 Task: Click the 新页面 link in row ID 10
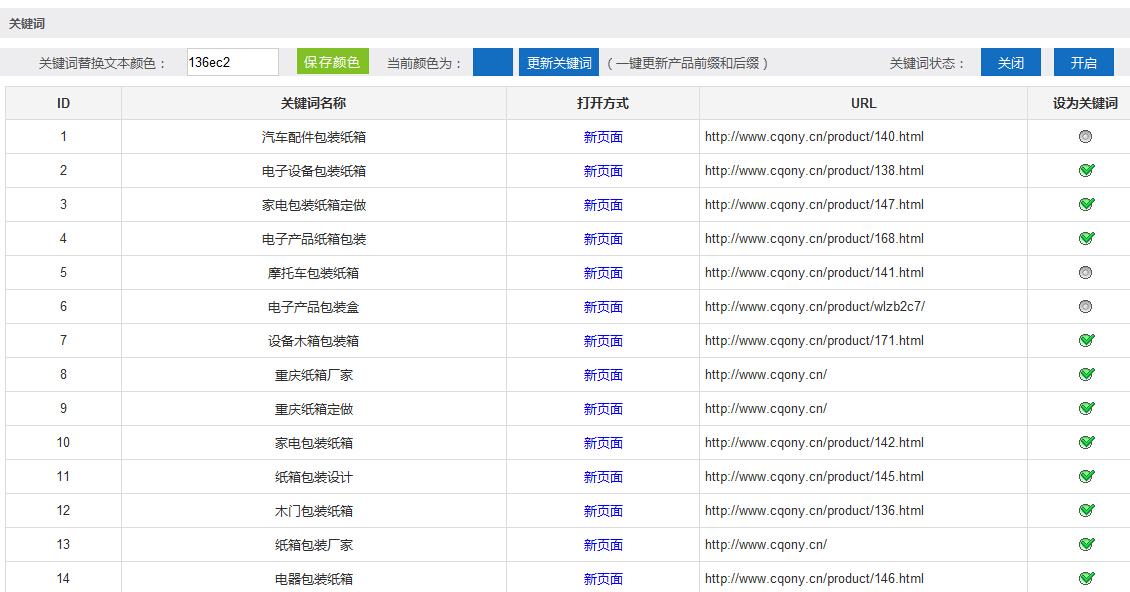click(603, 443)
